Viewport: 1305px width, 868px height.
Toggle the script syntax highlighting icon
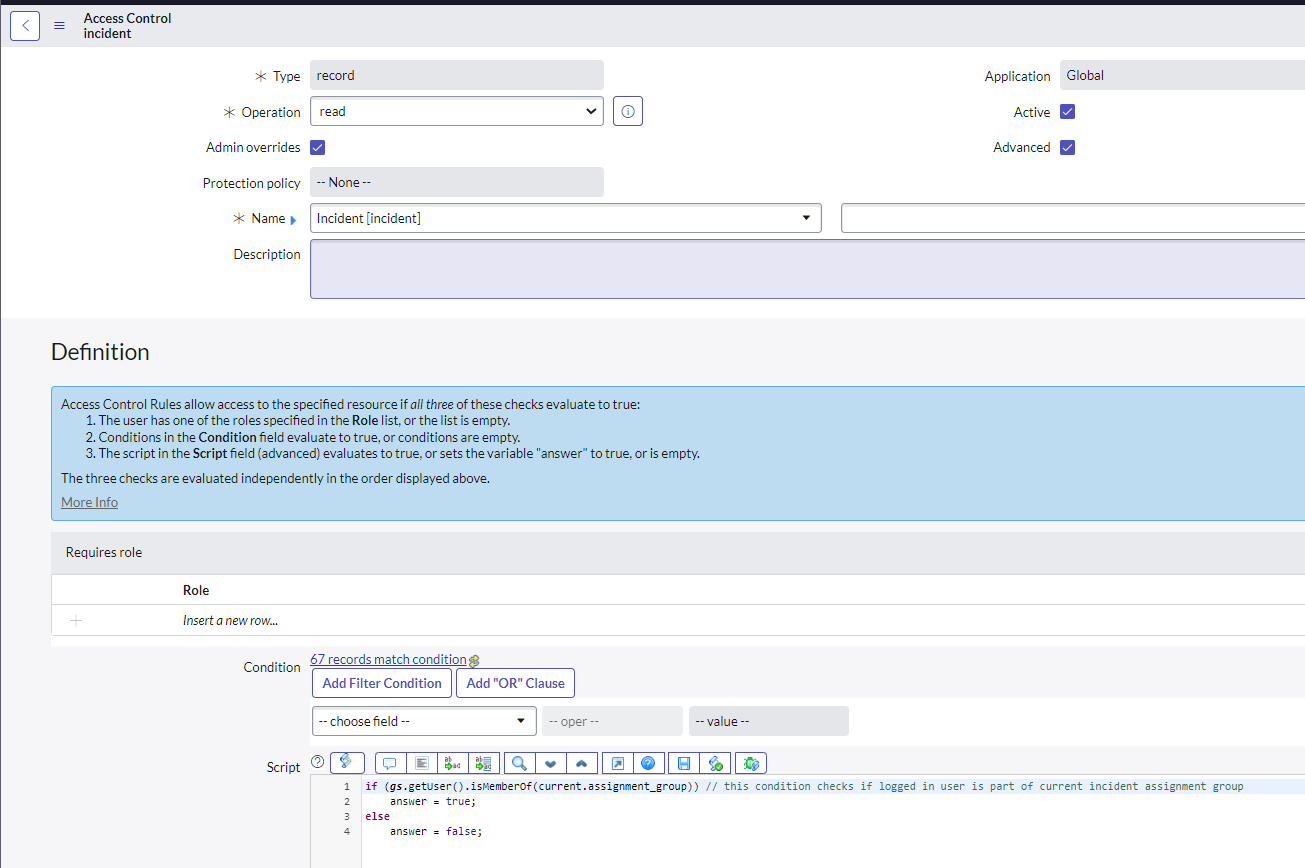click(346, 762)
